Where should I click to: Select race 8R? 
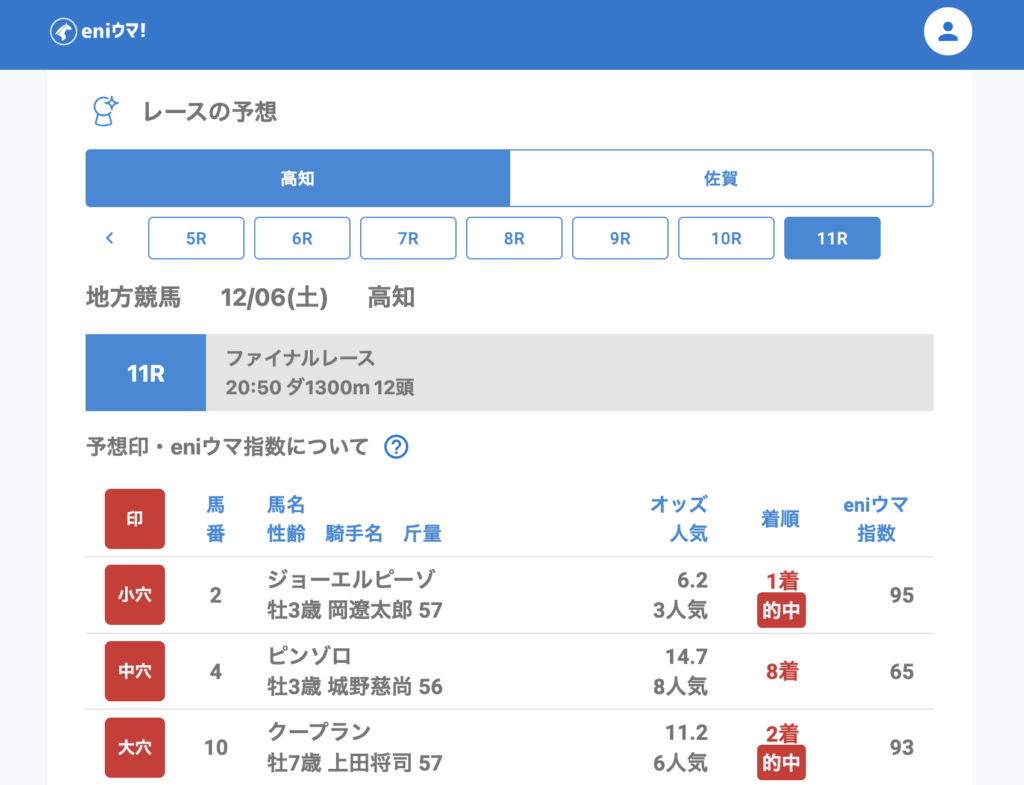514,238
